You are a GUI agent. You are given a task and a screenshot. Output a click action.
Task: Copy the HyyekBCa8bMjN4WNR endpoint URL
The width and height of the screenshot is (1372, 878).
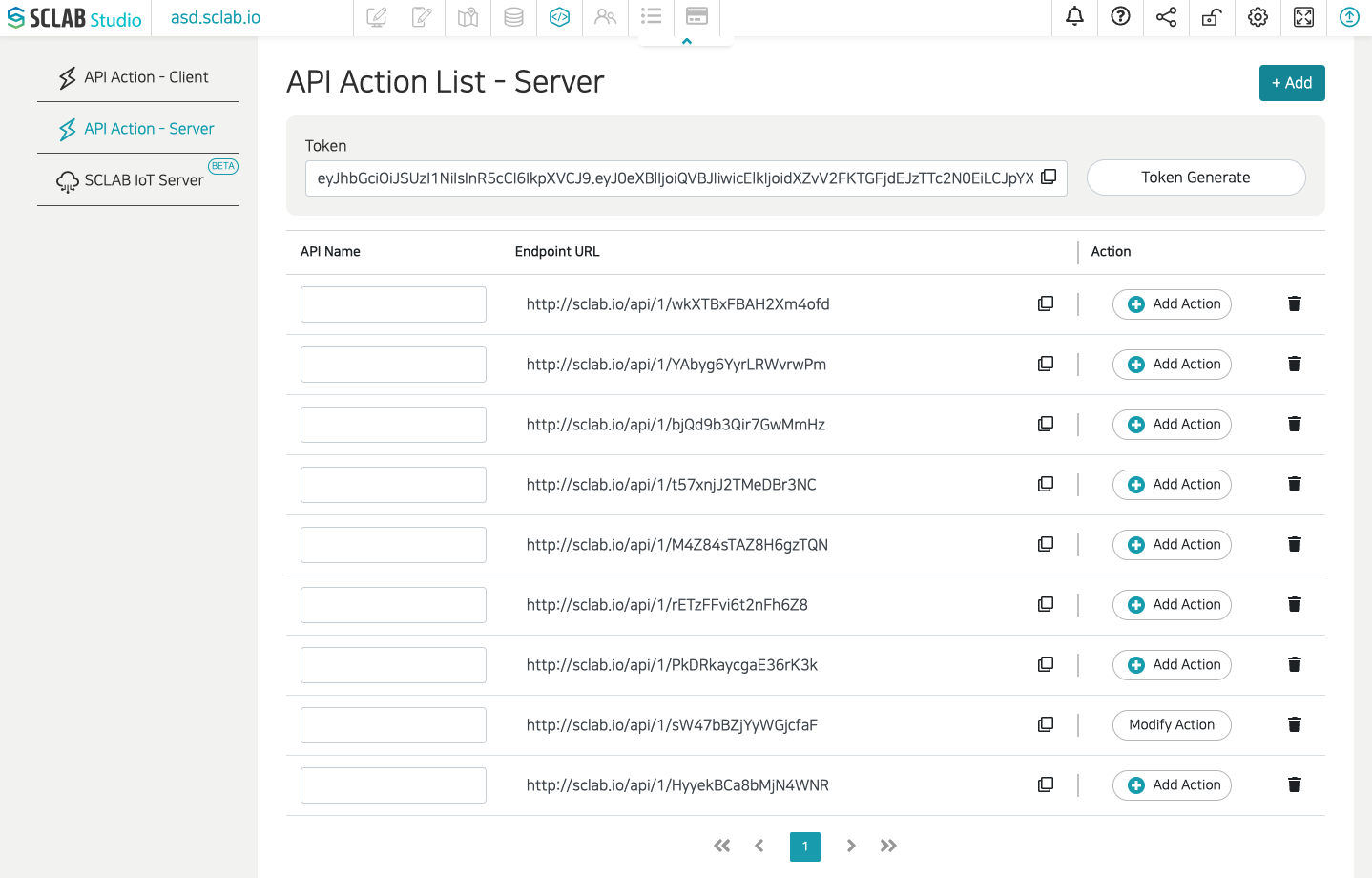tap(1046, 784)
